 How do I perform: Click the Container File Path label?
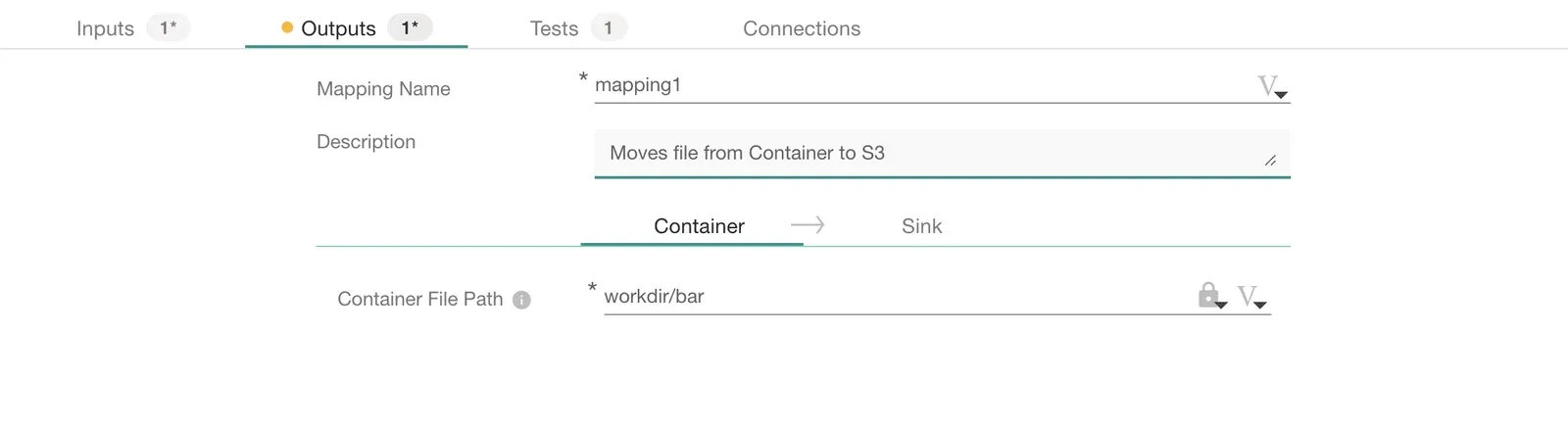point(419,299)
